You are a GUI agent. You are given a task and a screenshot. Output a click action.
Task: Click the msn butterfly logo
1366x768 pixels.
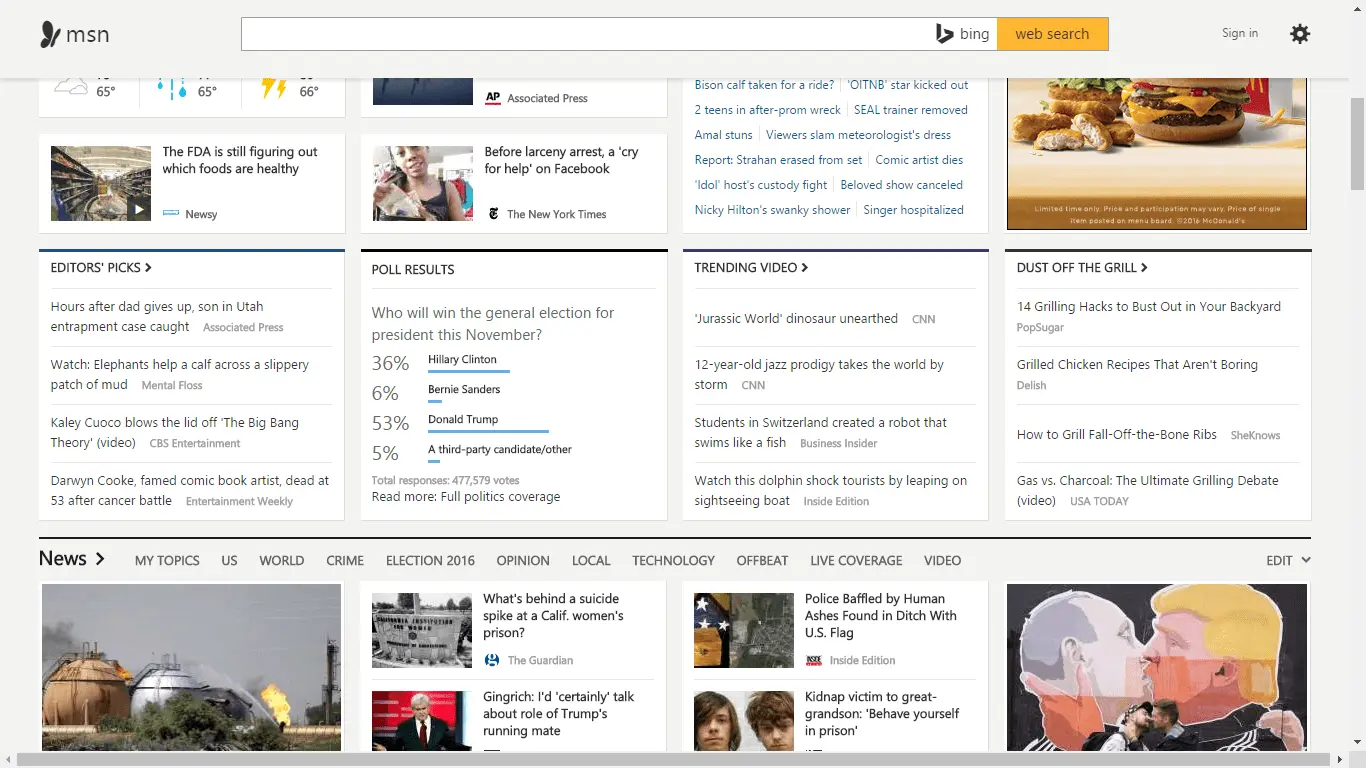click(51, 35)
